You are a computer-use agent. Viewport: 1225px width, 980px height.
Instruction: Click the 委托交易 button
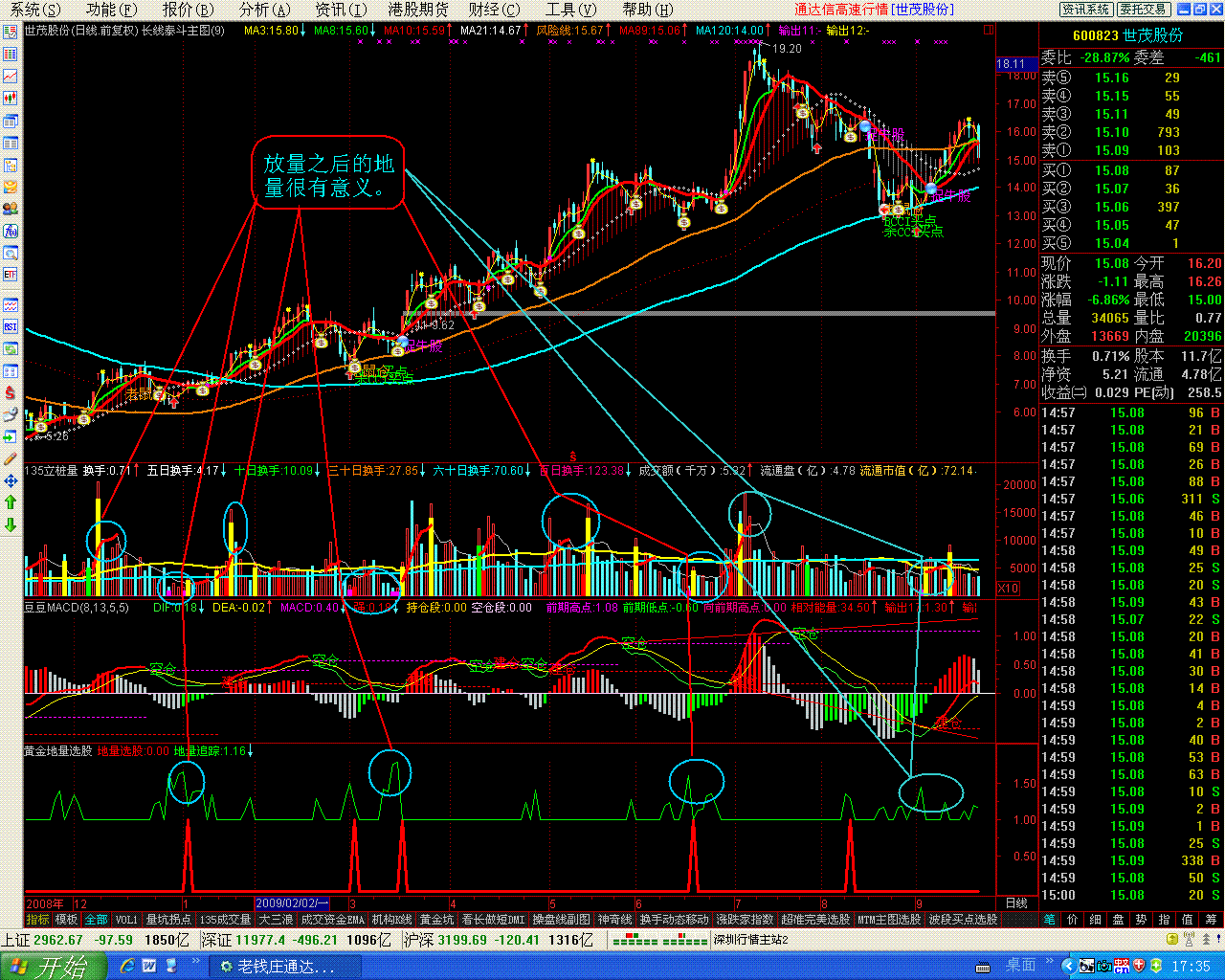1143,10
